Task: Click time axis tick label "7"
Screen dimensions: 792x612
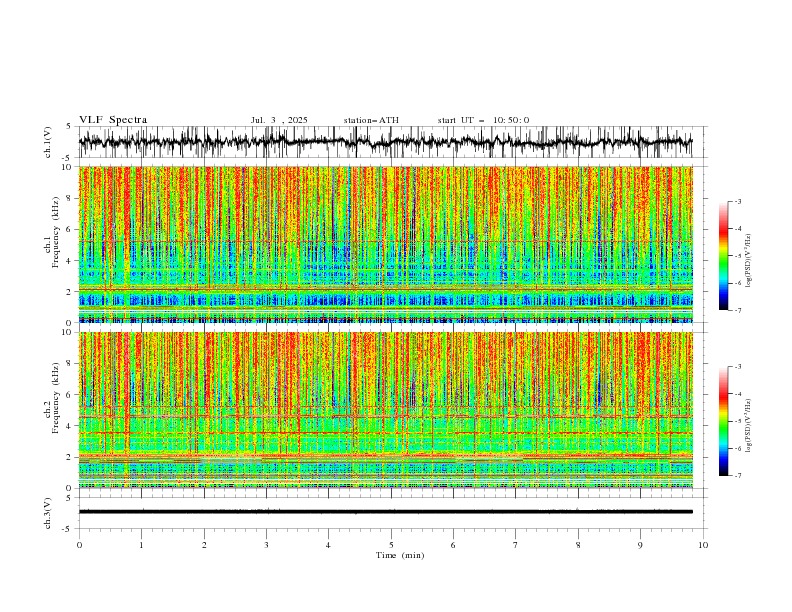Action: pyautogui.click(x=516, y=545)
